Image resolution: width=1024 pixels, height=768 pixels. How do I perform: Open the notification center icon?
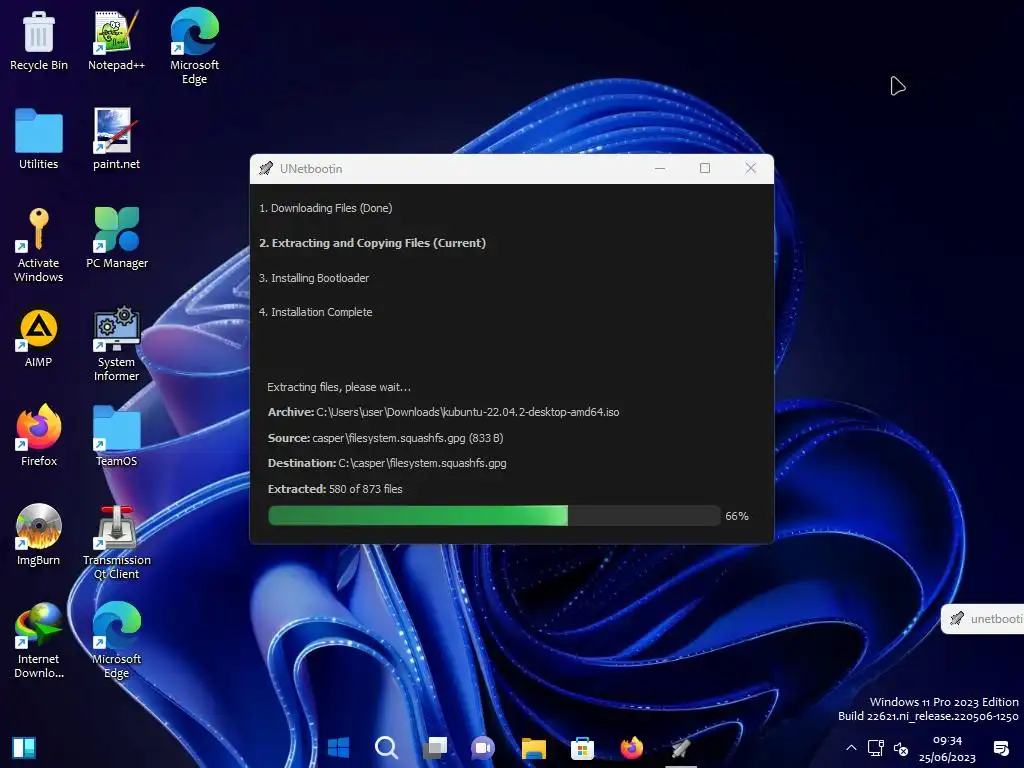click(1000, 748)
